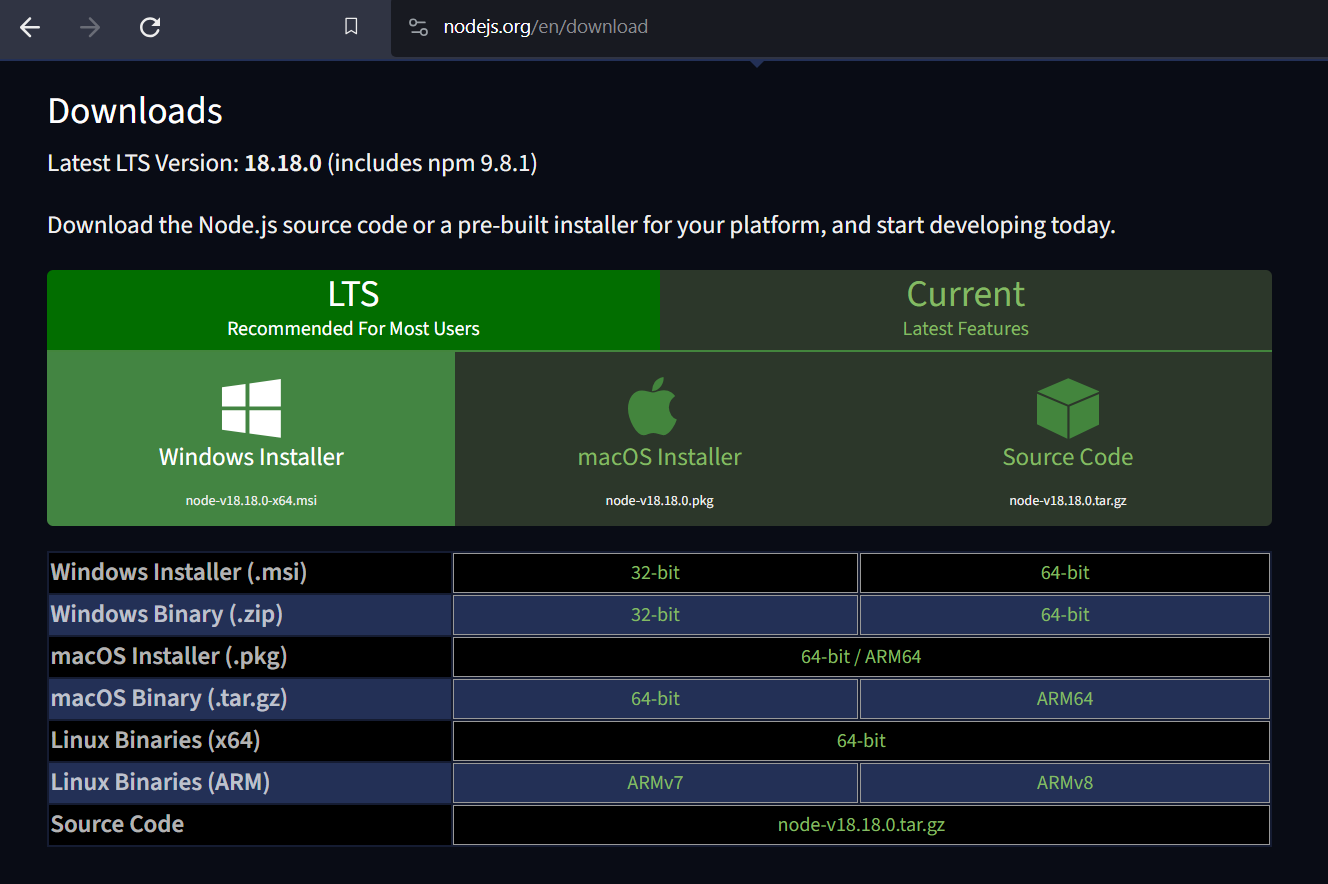Select 64-bit Windows Binary (.zip)
Screen dimensions: 1328x884
coord(1065,615)
